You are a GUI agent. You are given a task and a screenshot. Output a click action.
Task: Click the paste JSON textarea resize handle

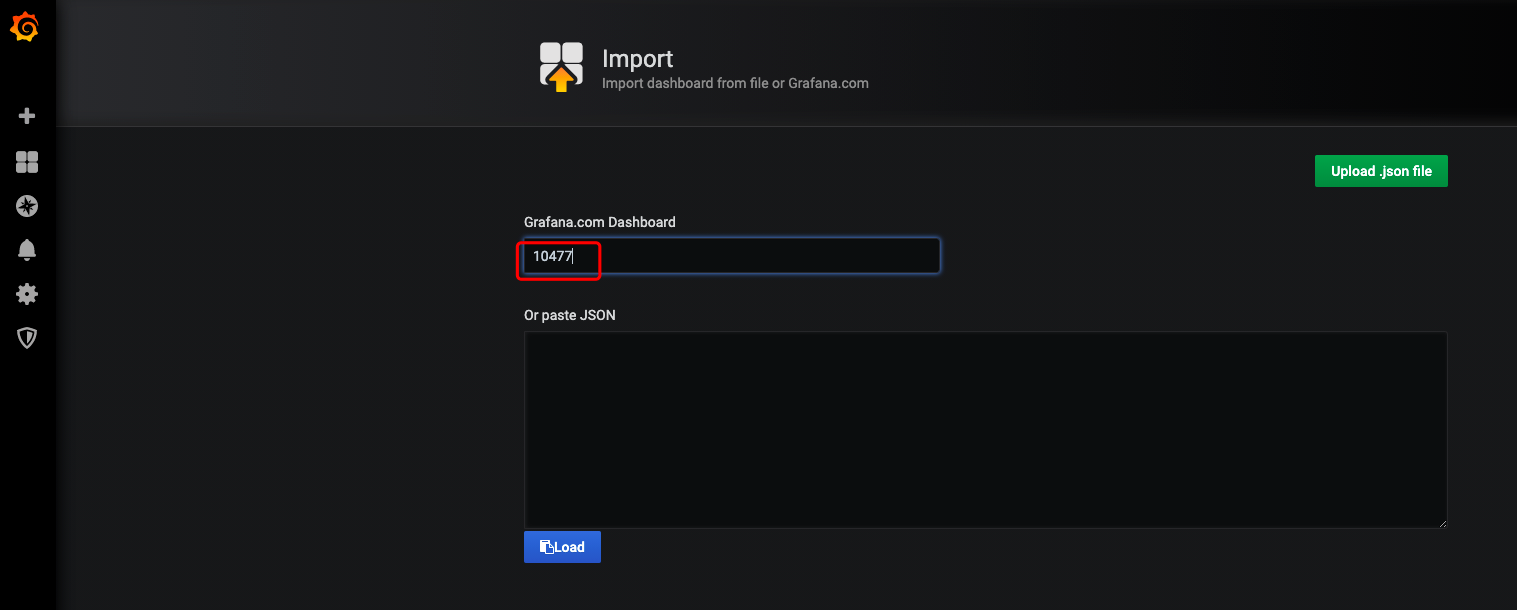tap(1441, 522)
